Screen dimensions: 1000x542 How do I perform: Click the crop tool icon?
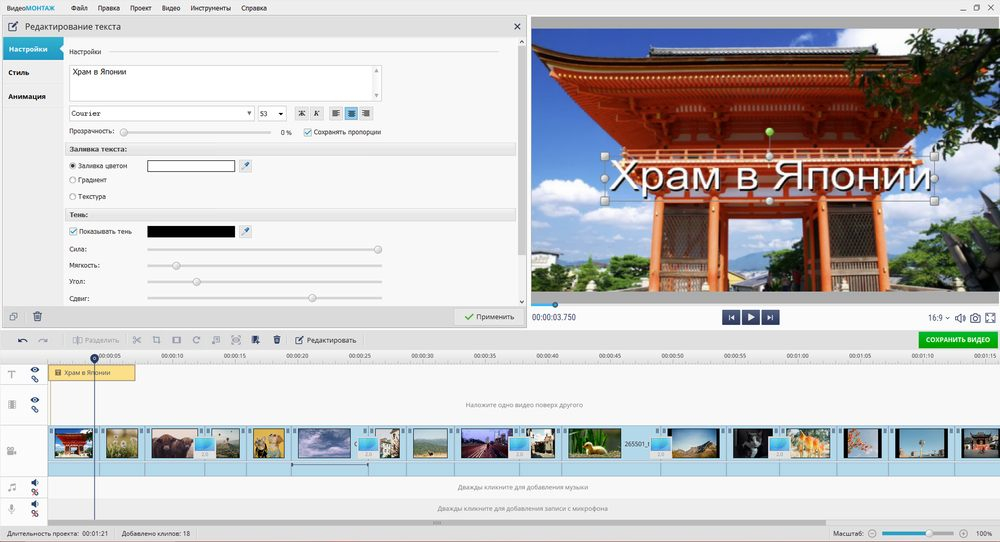point(156,340)
